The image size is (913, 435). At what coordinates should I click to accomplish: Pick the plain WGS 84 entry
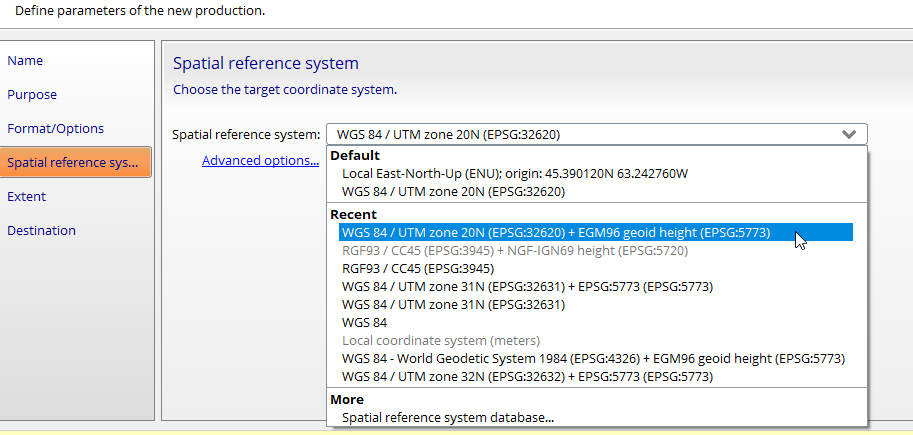(365, 322)
